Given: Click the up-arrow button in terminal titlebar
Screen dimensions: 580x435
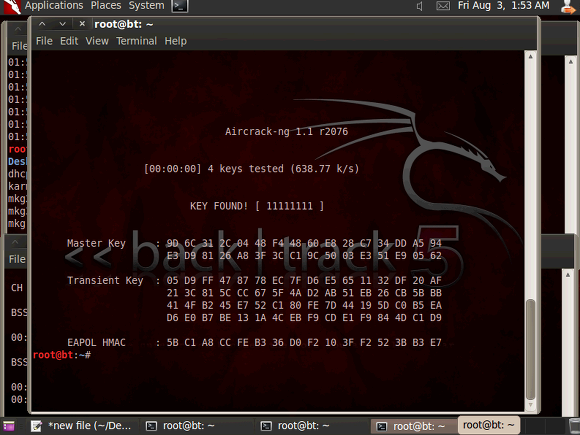Looking at the screenshot, I should 42,24.
